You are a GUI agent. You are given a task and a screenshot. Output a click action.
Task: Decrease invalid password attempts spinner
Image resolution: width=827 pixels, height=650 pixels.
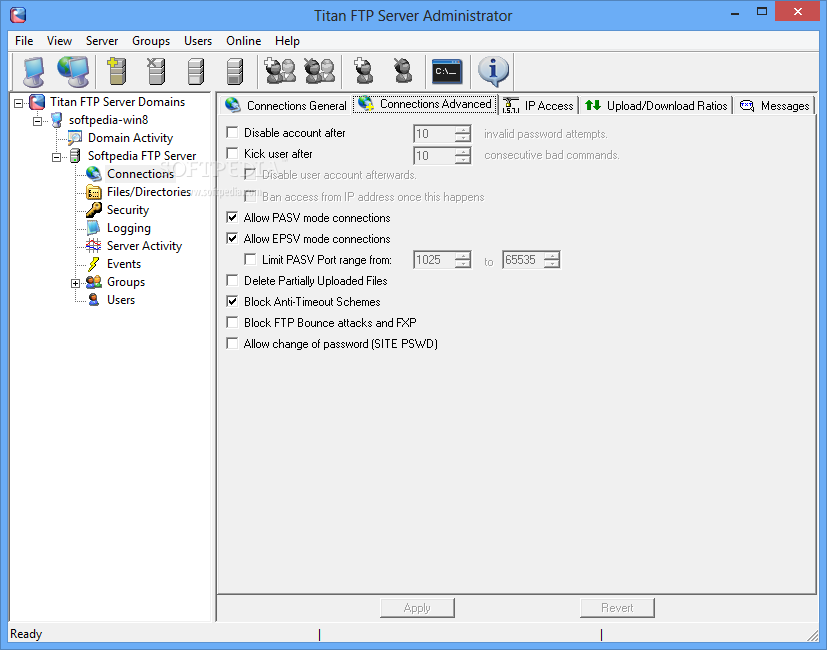(463, 138)
